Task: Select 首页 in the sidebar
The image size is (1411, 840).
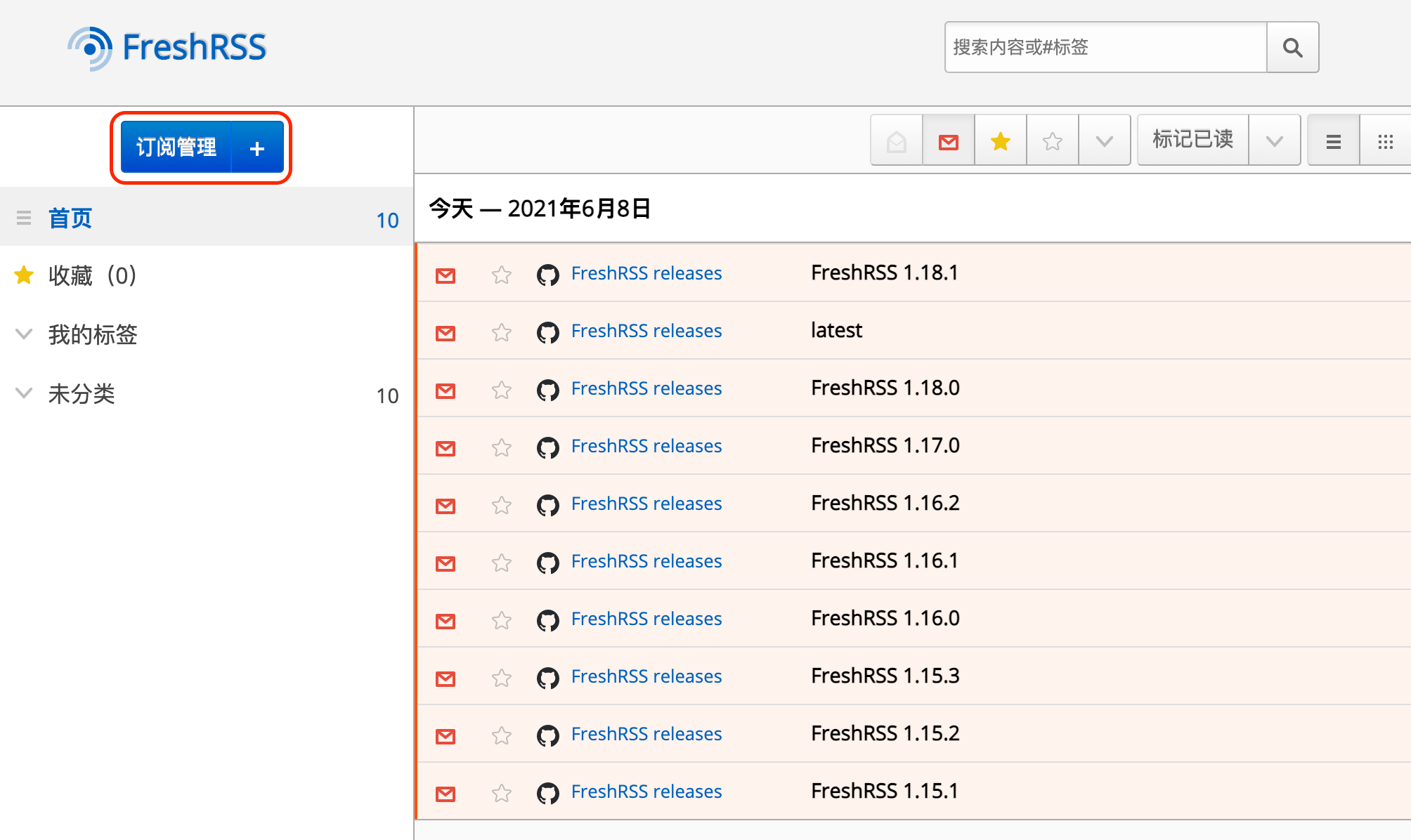Action: [70, 218]
